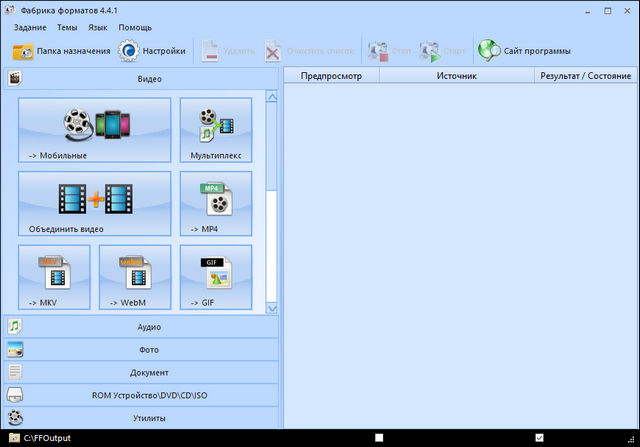
Task: Click the GIF conversion tile
Action: coord(216,277)
